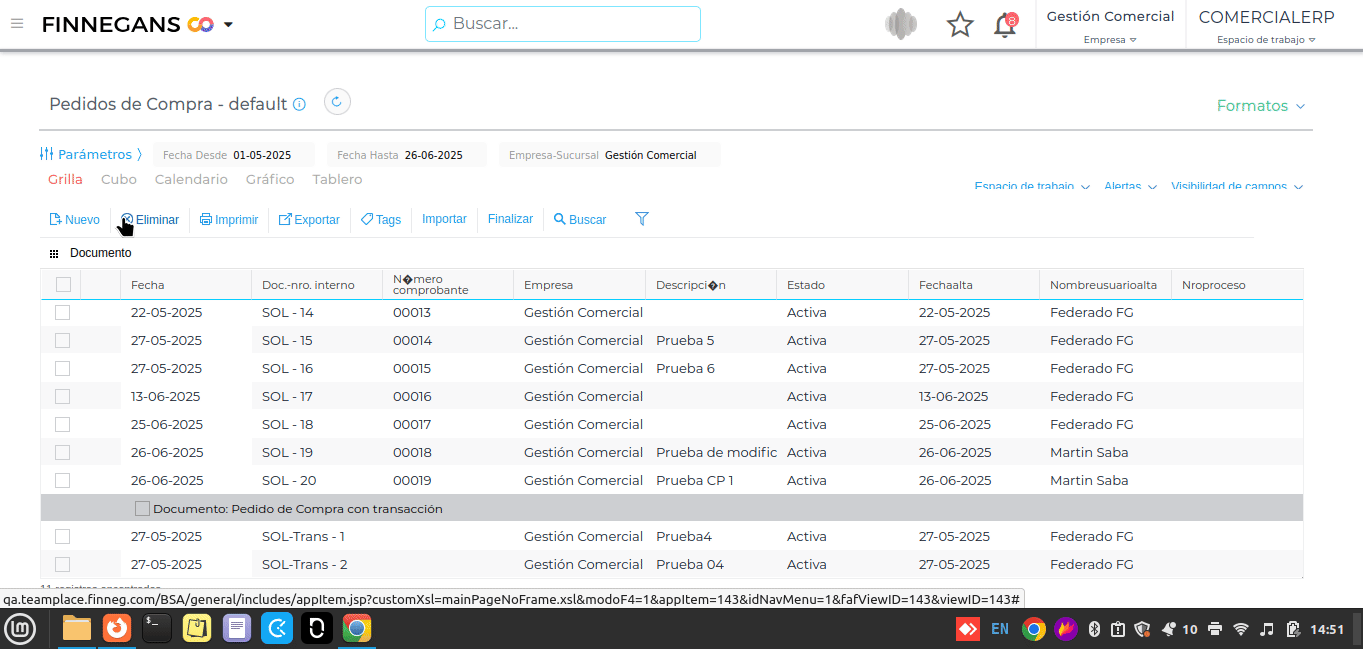Image resolution: width=1363 pixels, height=649 pixels.
Task: Switch to the Cubo view tab
Action: coord(119,180)
